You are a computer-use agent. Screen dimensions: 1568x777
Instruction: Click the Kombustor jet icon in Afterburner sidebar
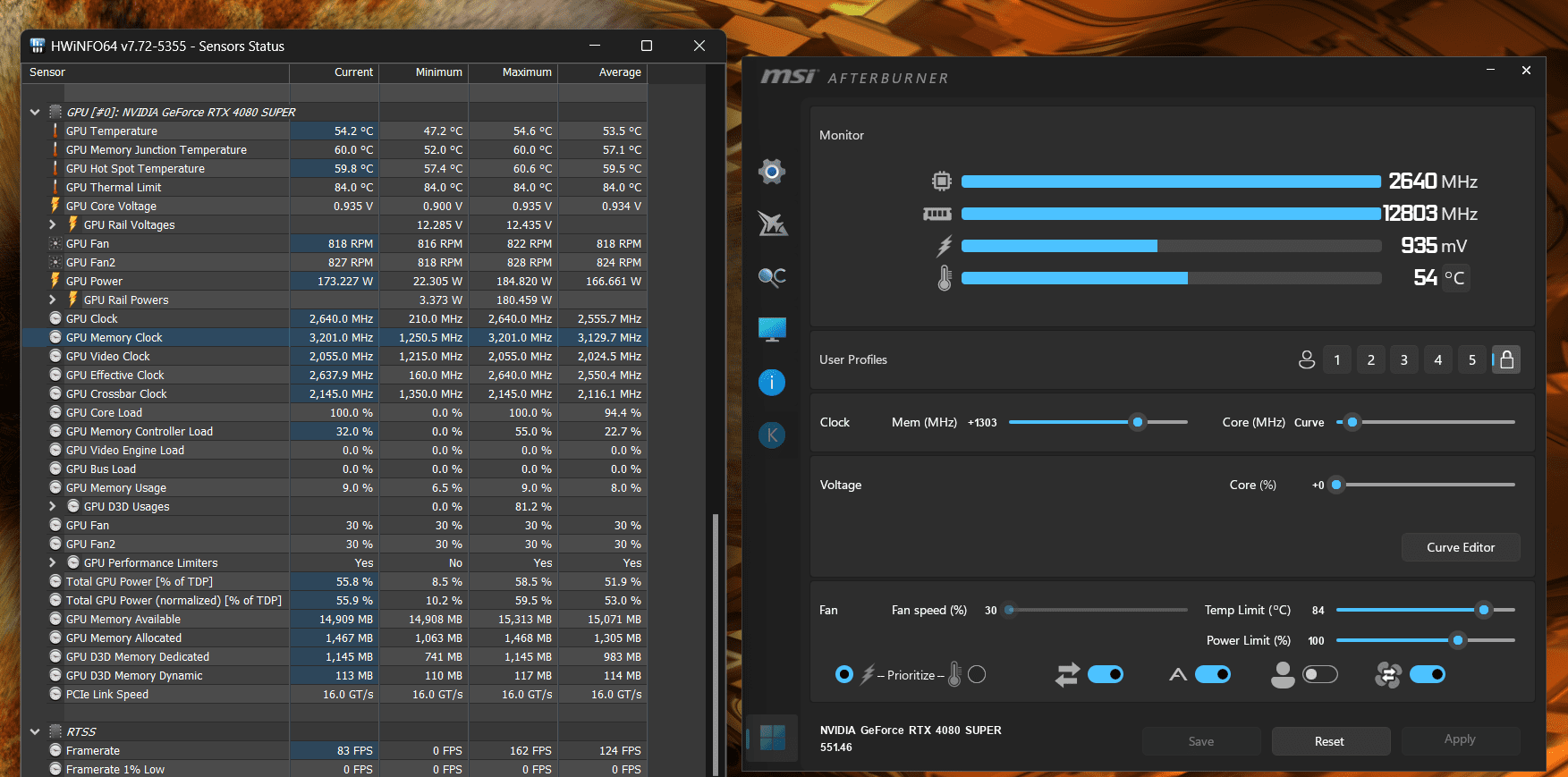click(772, 224)
